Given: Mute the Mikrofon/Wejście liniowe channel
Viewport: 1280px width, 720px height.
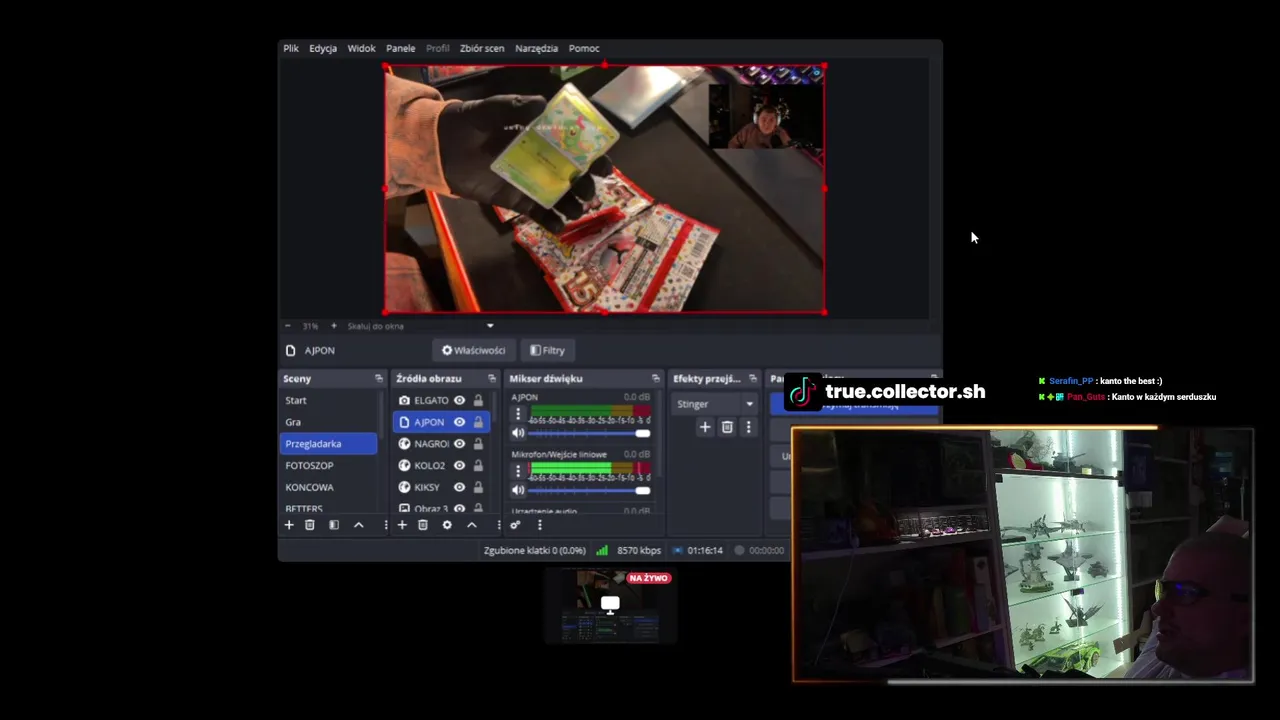Looking at the screenshot, I should [x=518, y=490].
